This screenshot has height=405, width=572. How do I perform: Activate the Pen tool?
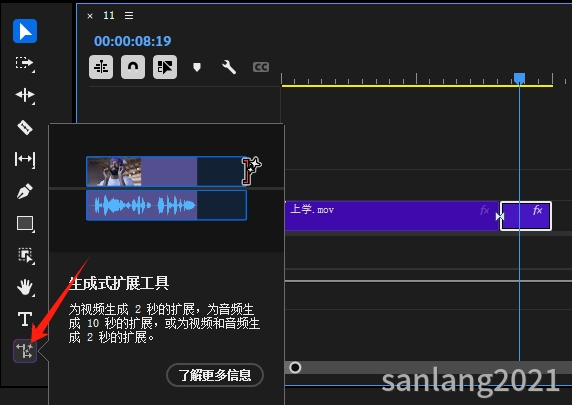pos(25,191)
